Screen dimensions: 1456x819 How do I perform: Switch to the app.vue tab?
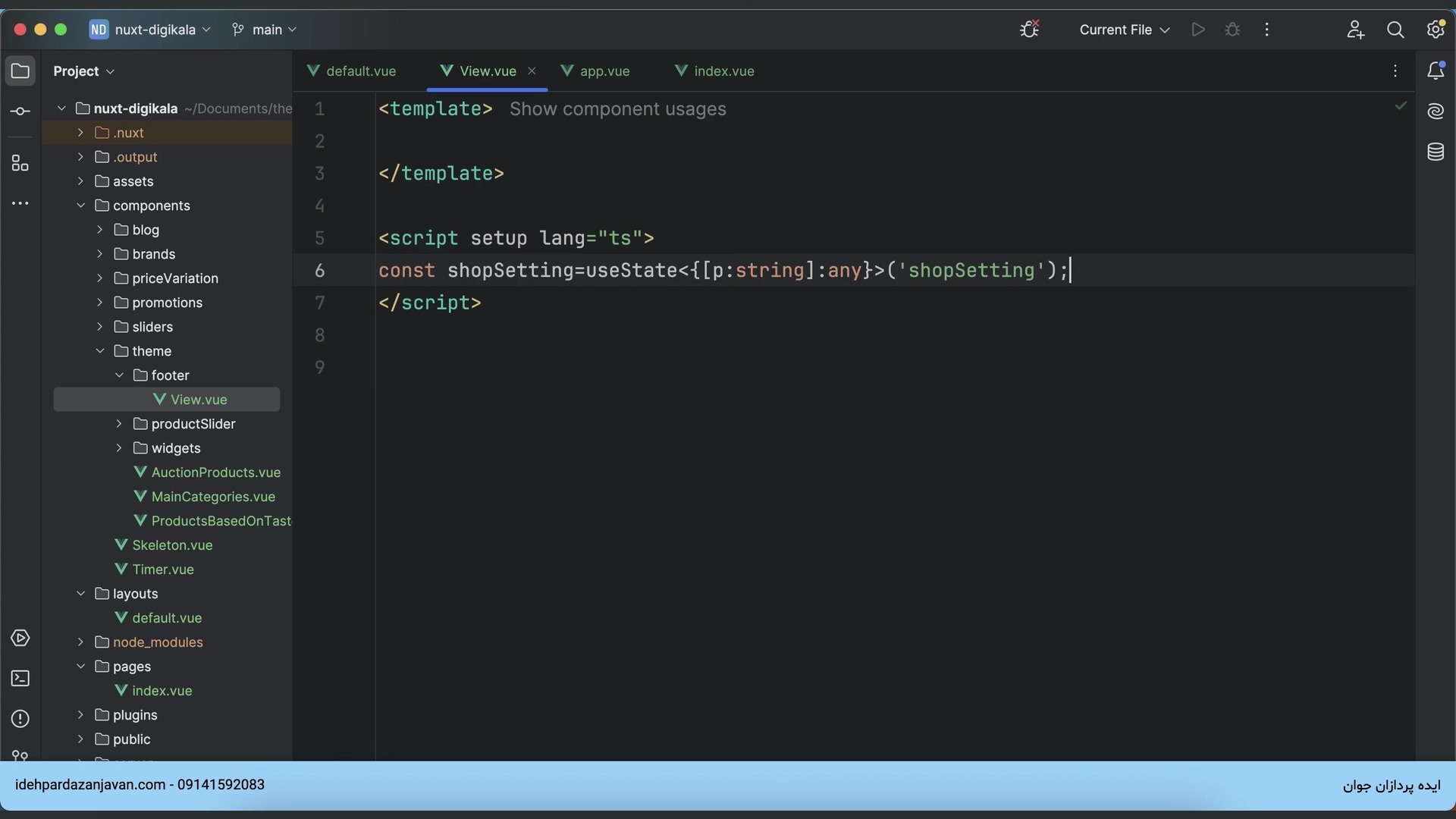(604, 71)
